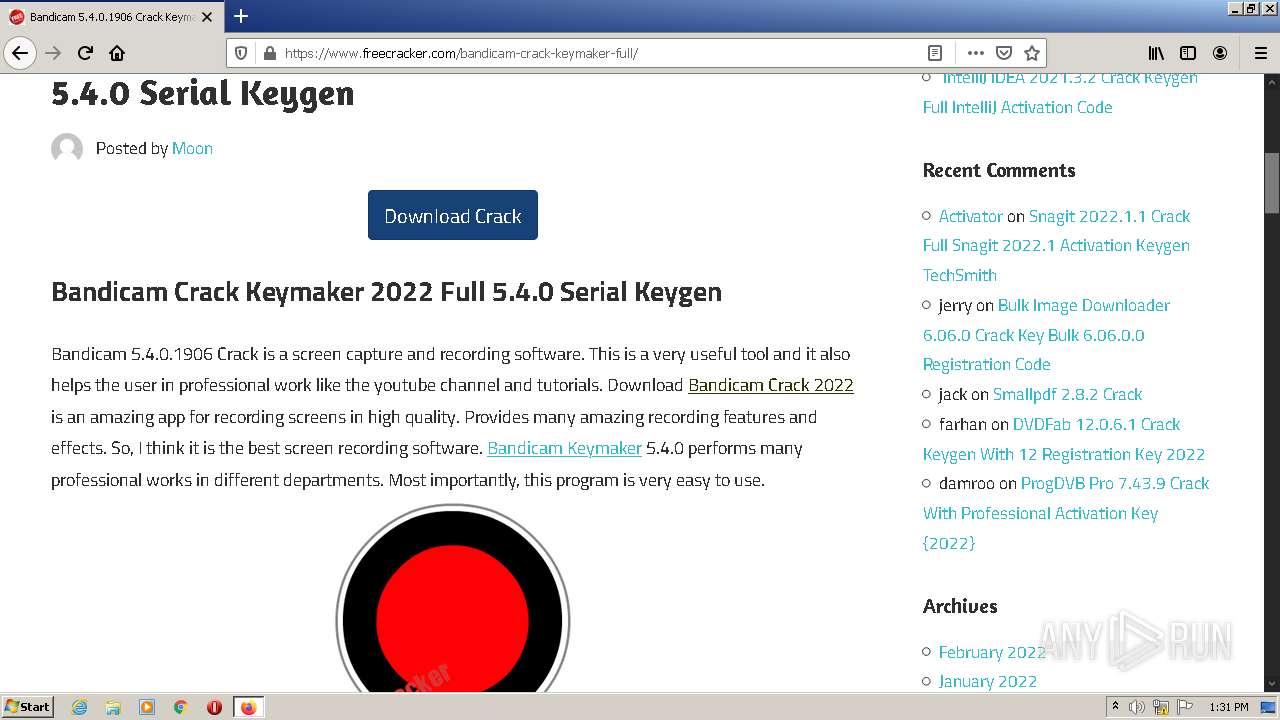Open Opera browser from taskbar
Screen dimensions: 1280x720
pos(214,707)
